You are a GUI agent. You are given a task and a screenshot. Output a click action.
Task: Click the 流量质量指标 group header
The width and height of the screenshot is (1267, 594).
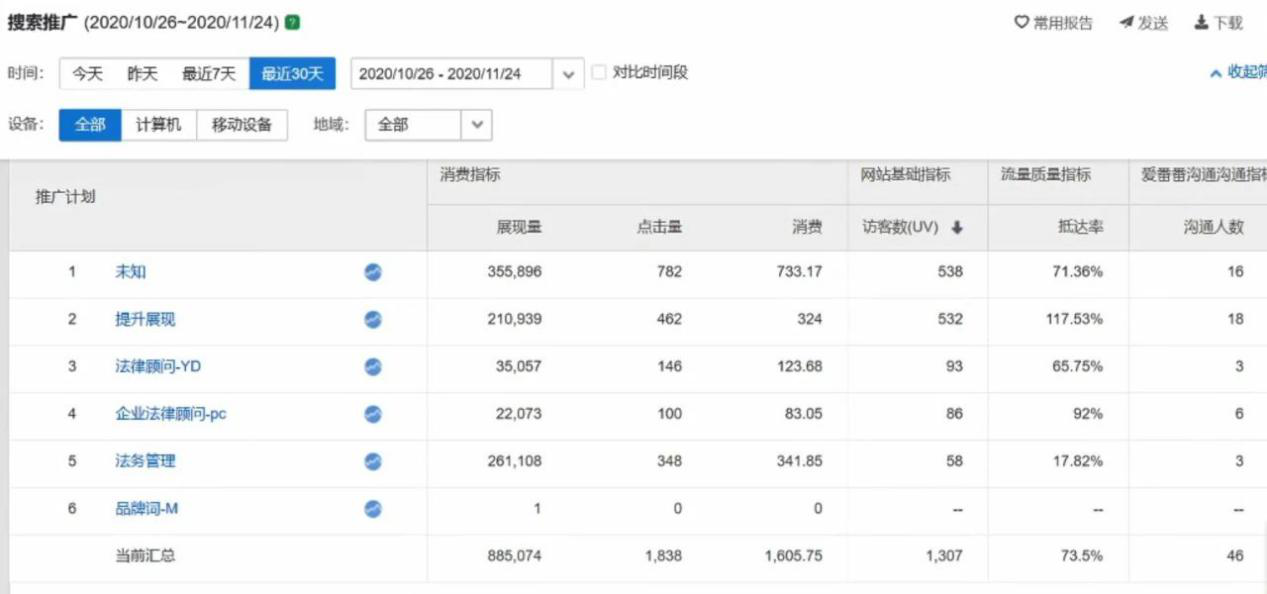tap(1046, 175)
